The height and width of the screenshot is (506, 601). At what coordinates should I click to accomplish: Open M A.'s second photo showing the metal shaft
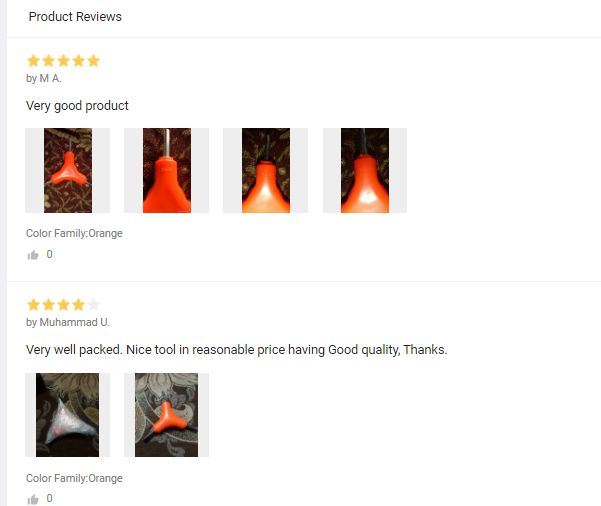tap(166, 170)
